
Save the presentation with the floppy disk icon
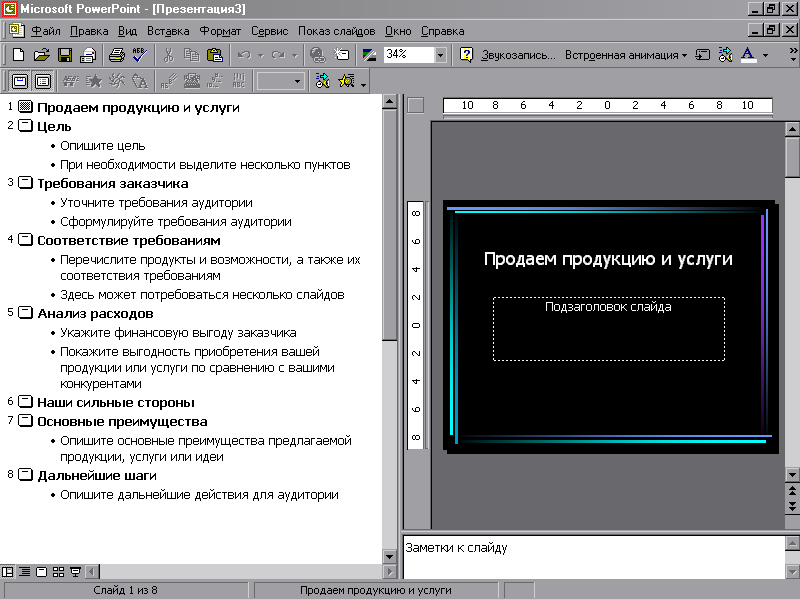click(64, 55)
